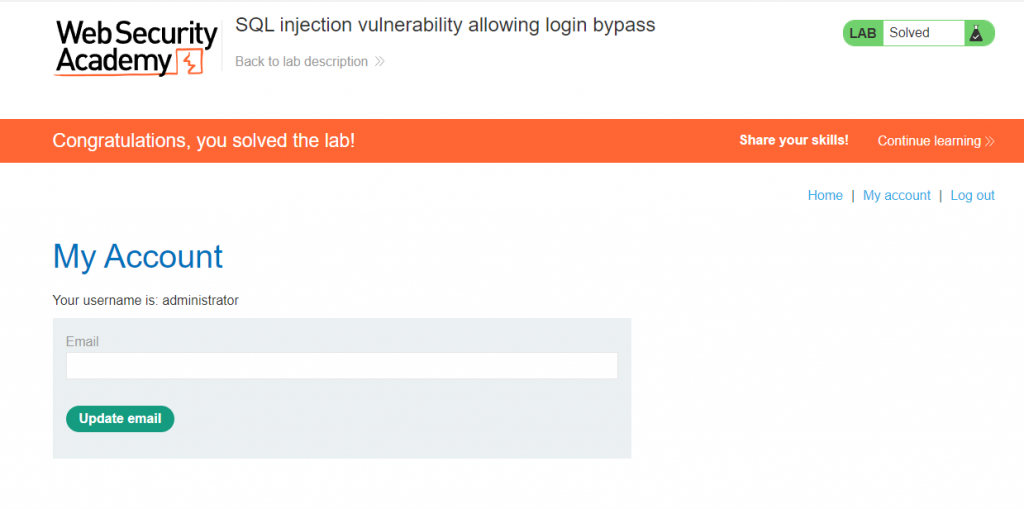Click the Share your skills link

coord(793,141)
